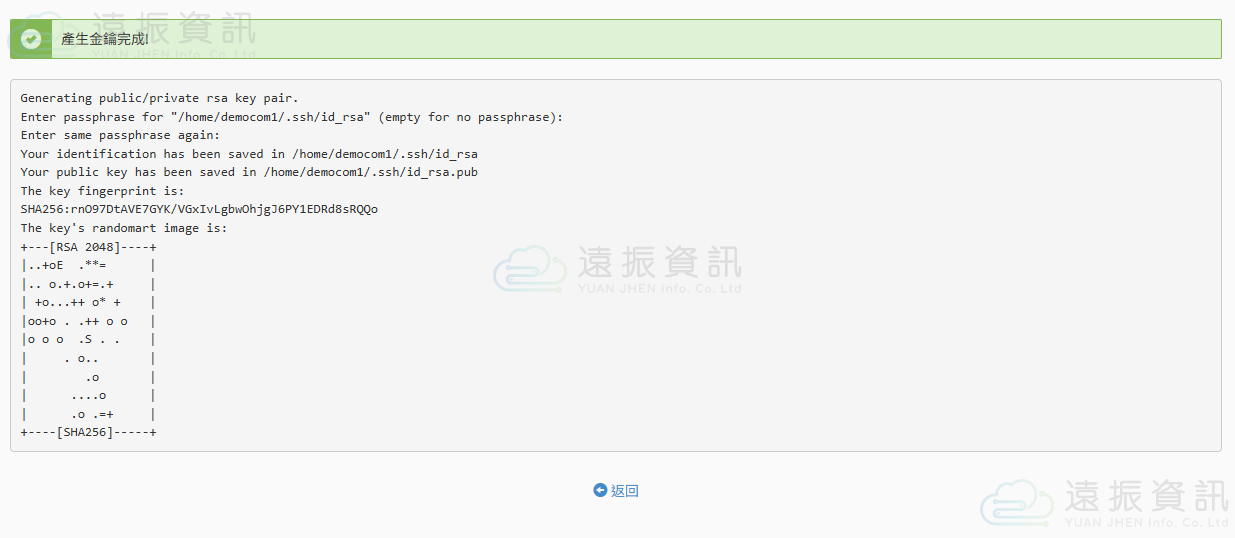Click the randomart row containing ".S . ."
The height and width of the screenshot is (538, 1235).
(x=88, y=339)
